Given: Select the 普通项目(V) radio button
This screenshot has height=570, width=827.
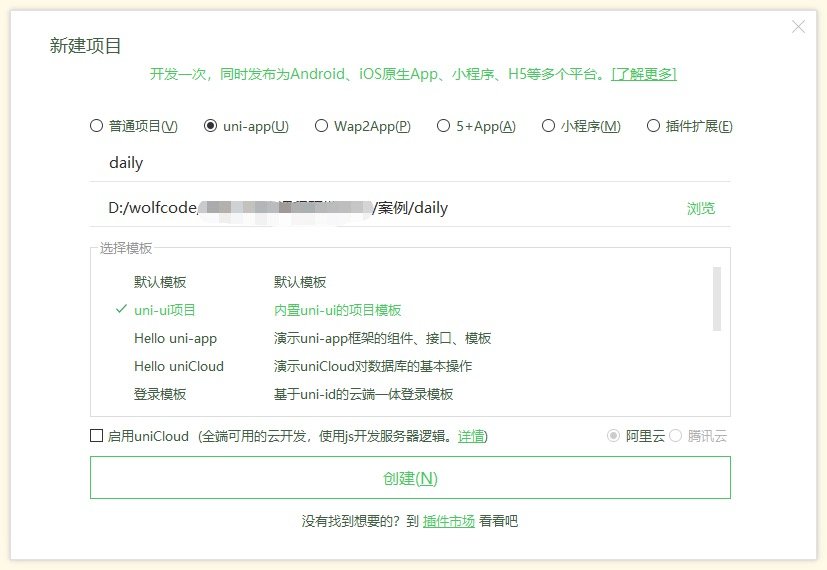Looking at the screenshot, I should [97, 126].
